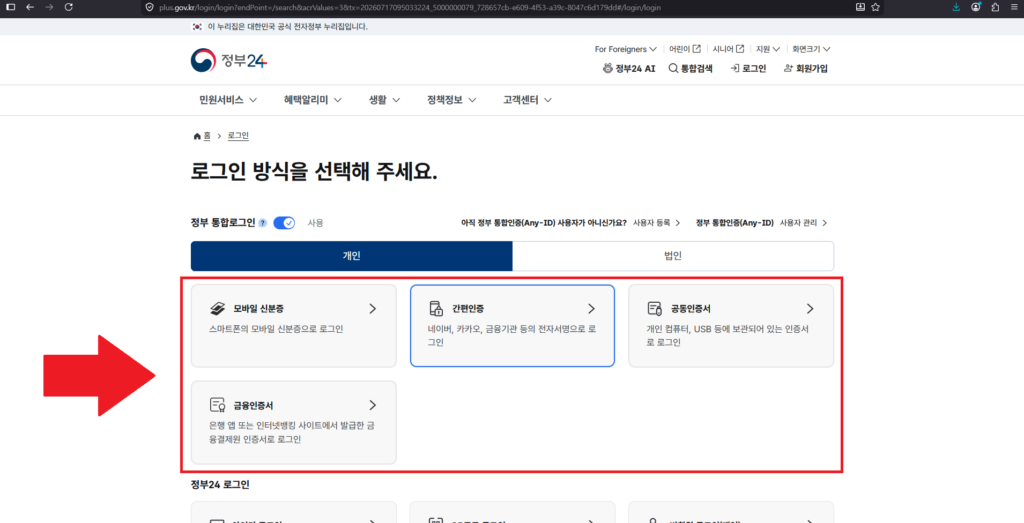Select the 개인 tab
Viewport: 1024px width, 523px height.
pos(351,256)
